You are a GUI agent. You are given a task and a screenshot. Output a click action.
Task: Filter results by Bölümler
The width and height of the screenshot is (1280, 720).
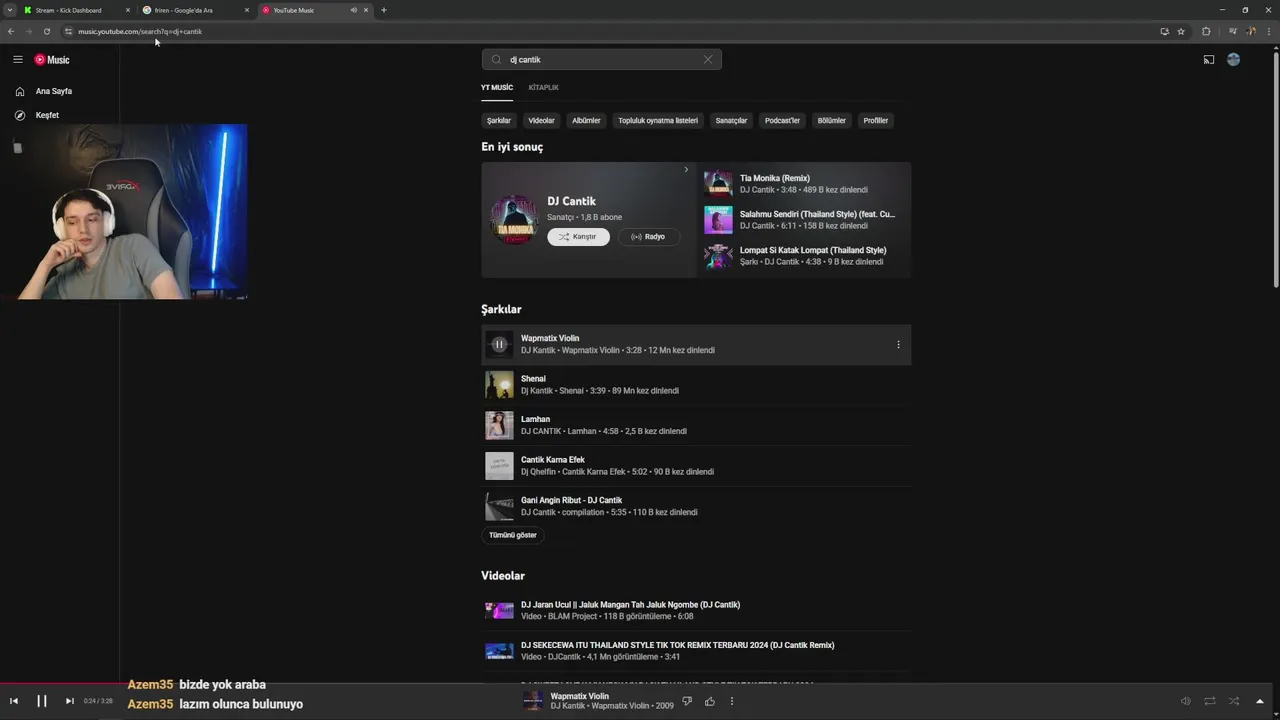832,121
